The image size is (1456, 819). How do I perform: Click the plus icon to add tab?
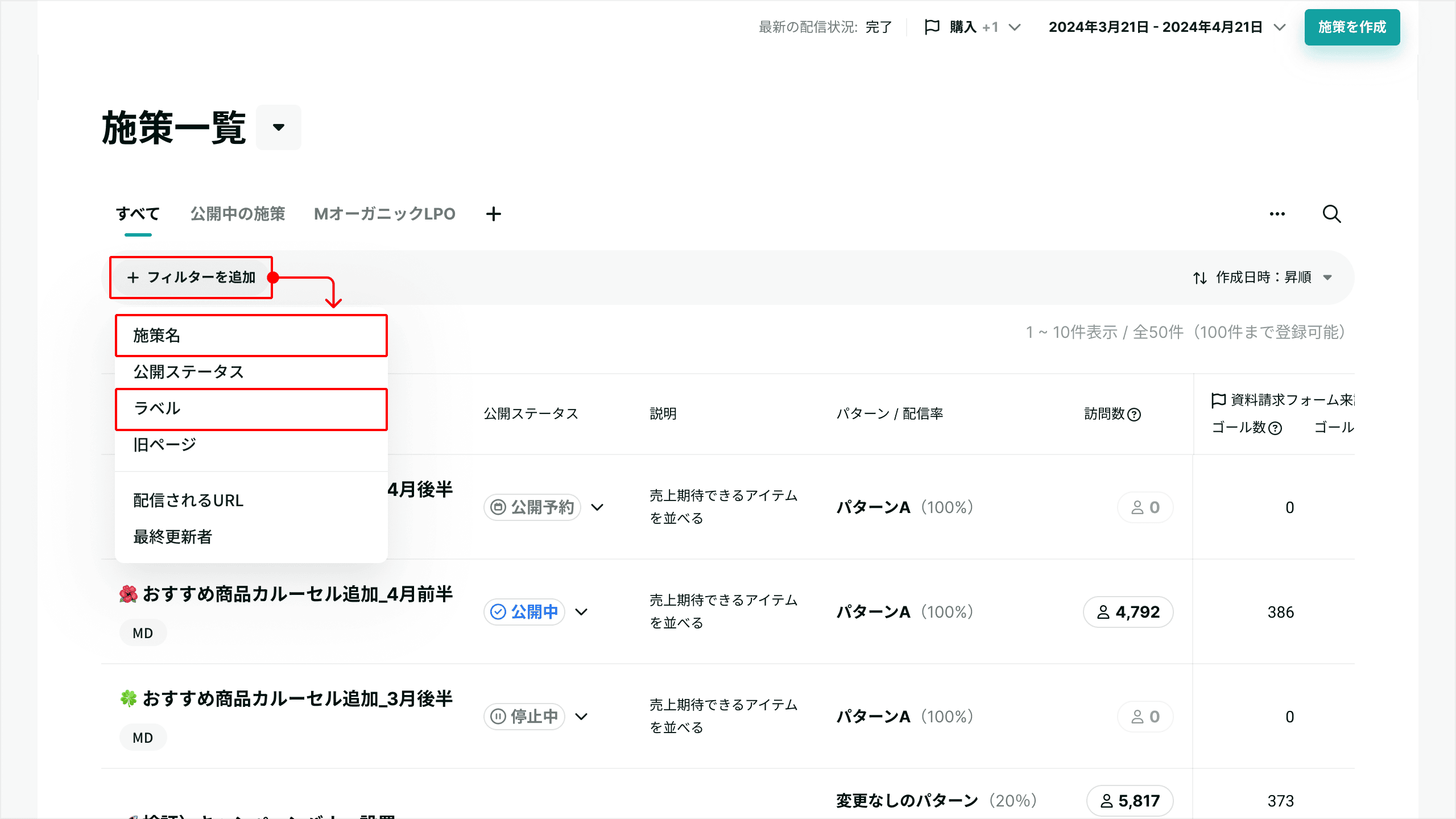click(x=494, y=214)
